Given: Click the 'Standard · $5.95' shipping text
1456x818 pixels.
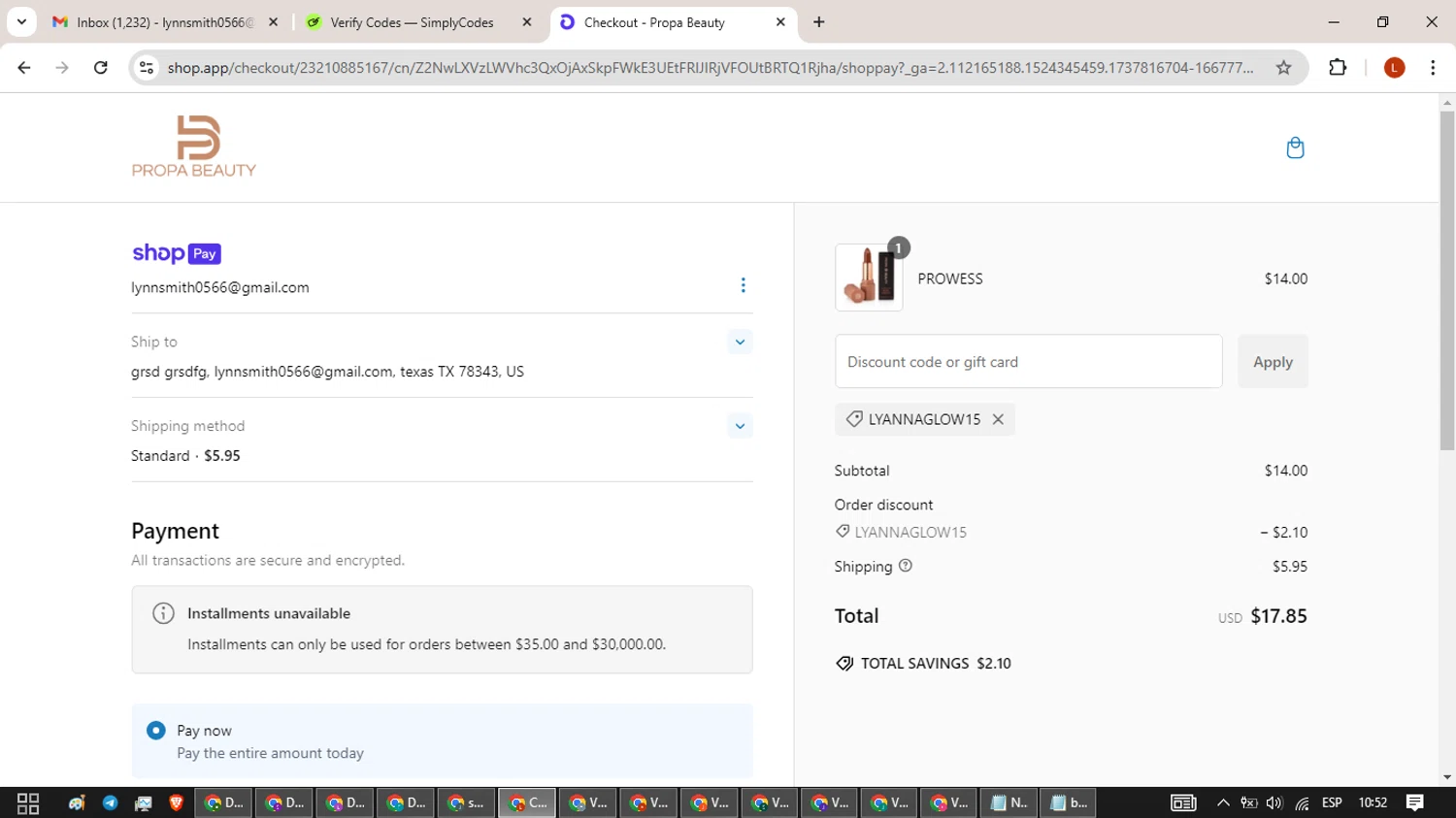Looking at the screenshot, I should [185, 455].
